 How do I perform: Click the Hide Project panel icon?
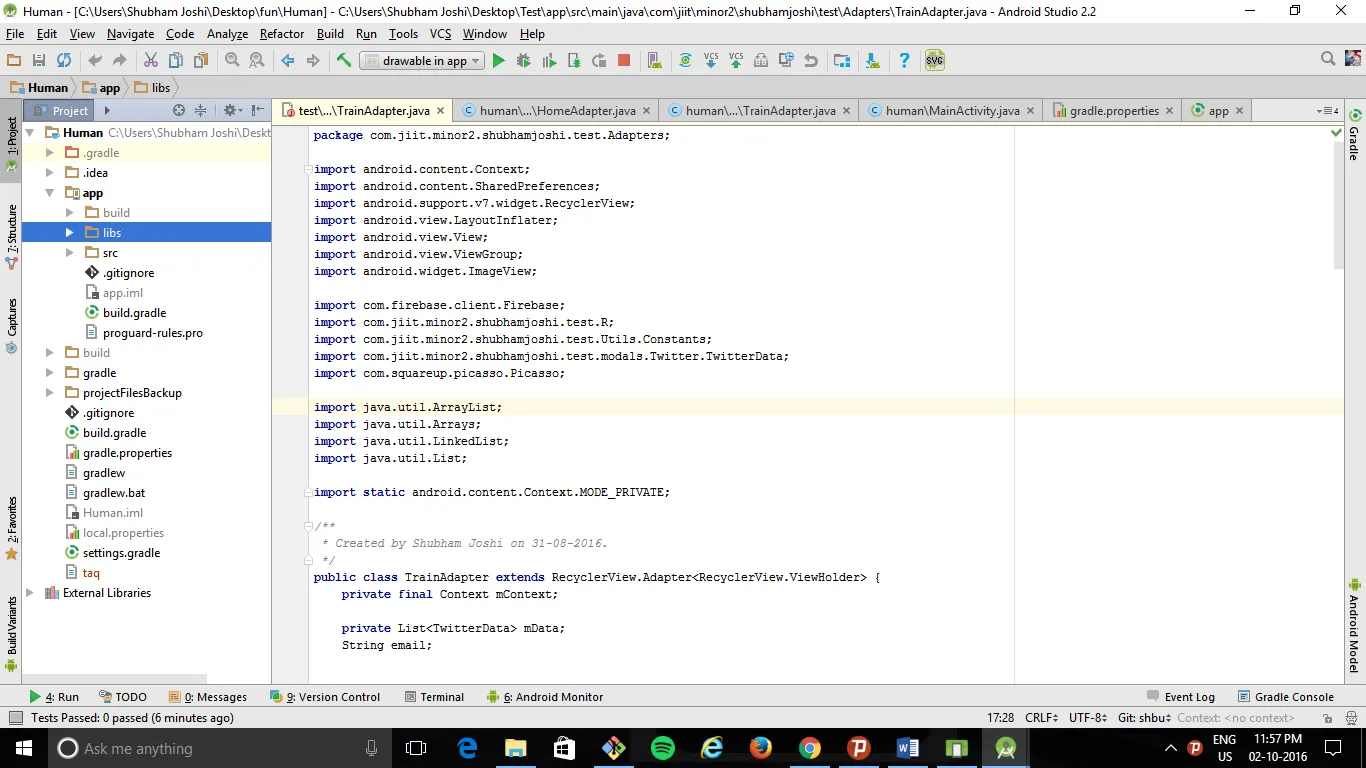(258, 111)
